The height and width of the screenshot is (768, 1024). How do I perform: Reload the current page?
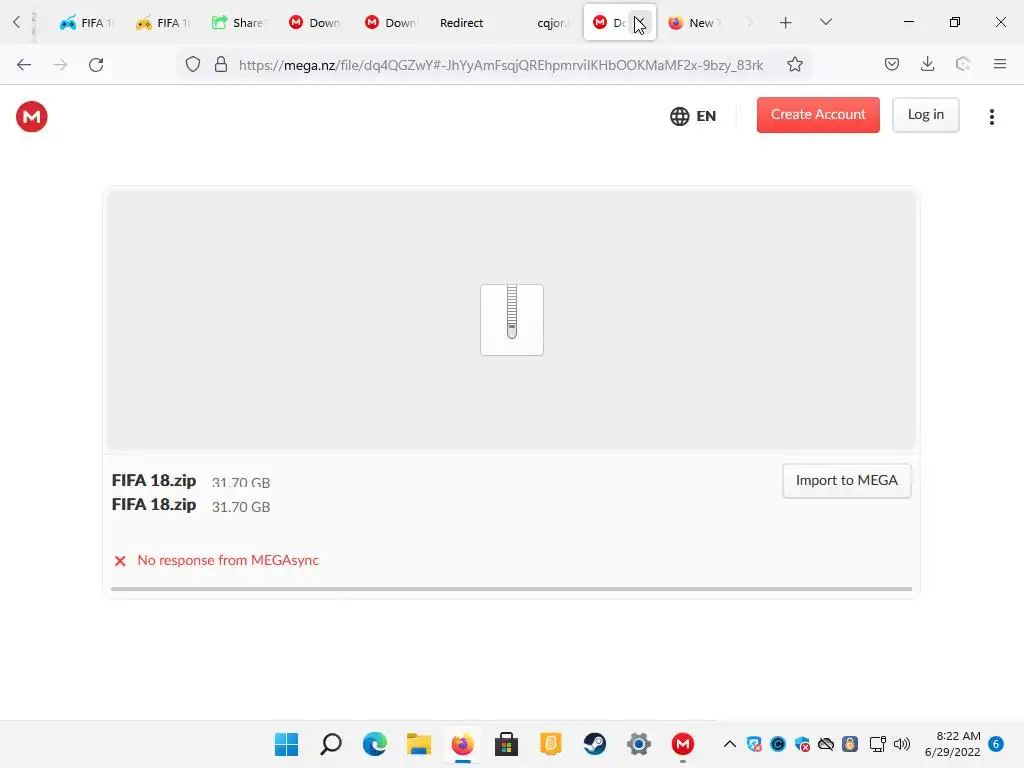point(96,65)
